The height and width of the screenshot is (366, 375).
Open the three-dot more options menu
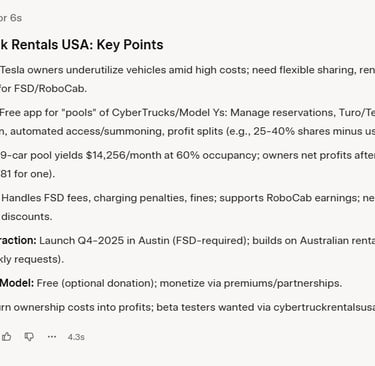(x=52, y=337)
